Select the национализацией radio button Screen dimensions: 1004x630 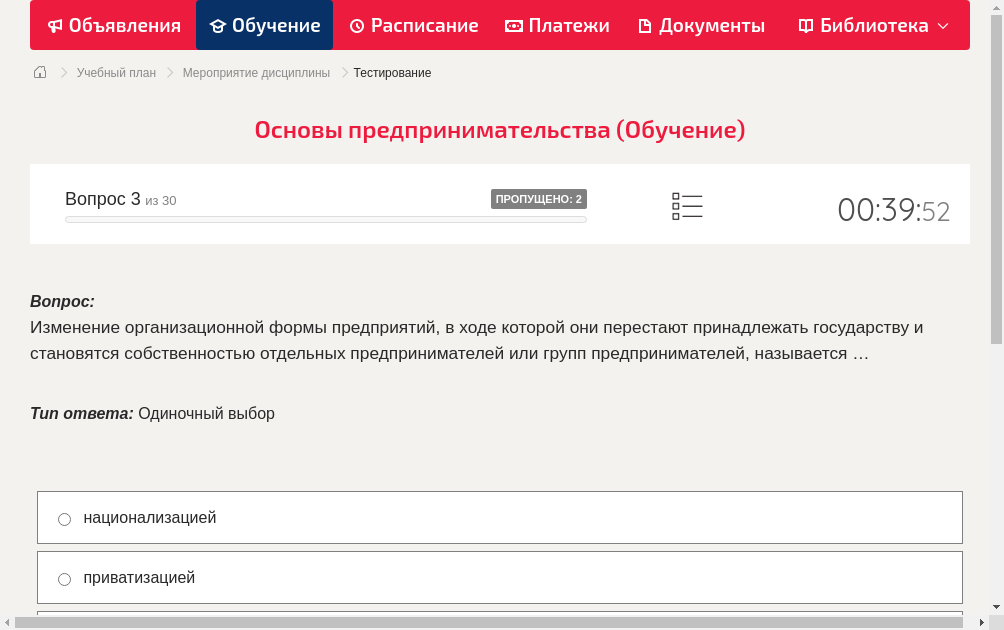(64, 519)
